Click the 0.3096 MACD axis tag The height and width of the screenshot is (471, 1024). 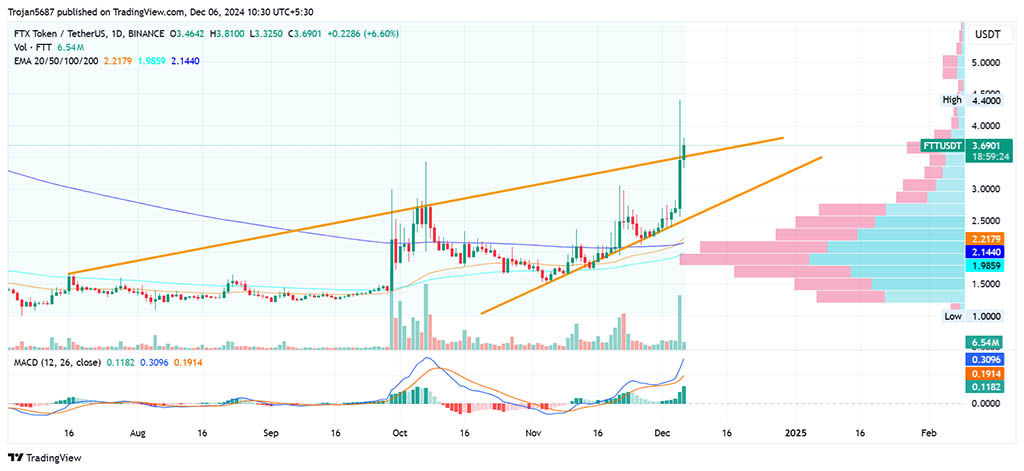point(984,360)
